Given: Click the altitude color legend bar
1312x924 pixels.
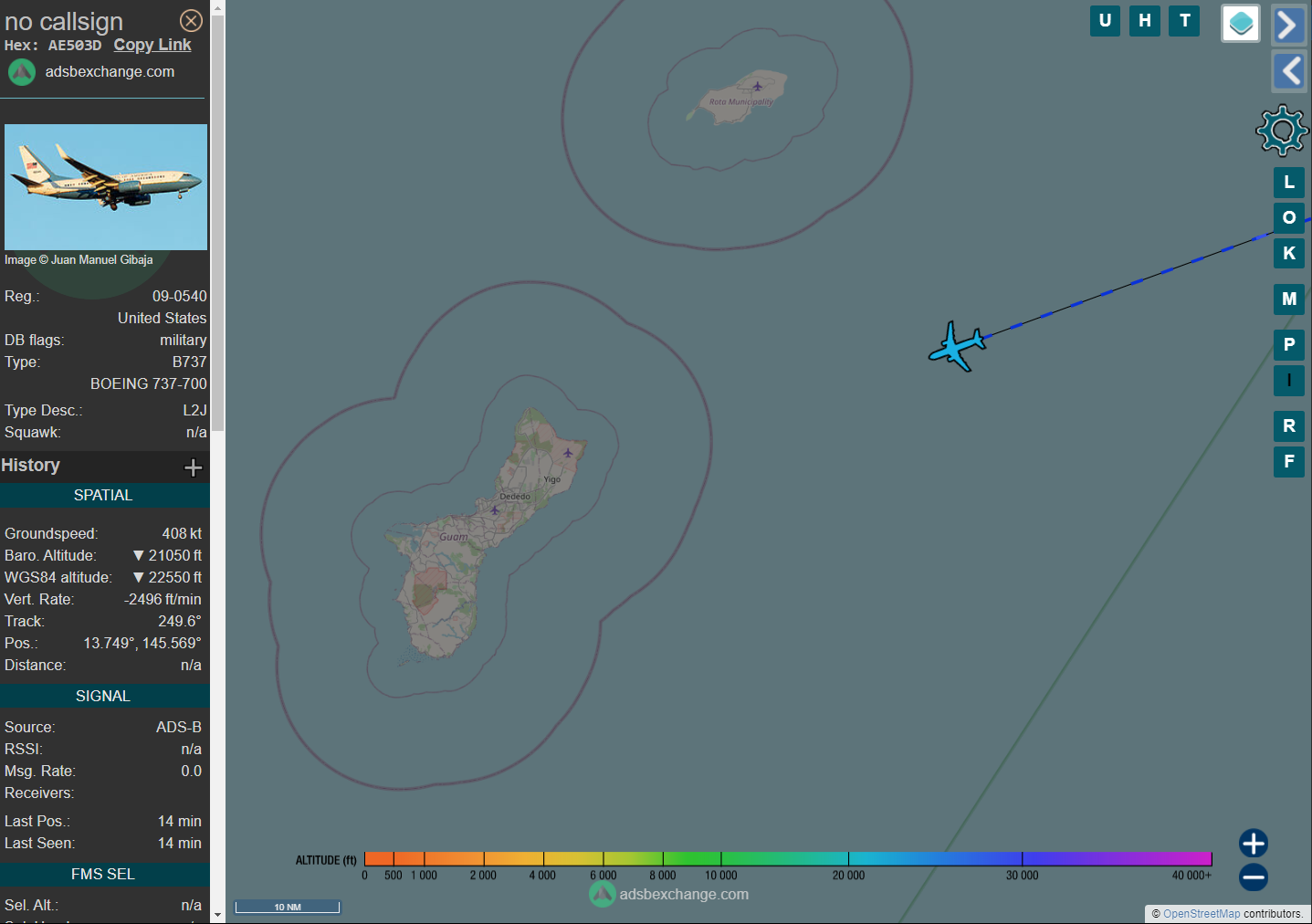Looking at the screenshot, I should point(787,859).
